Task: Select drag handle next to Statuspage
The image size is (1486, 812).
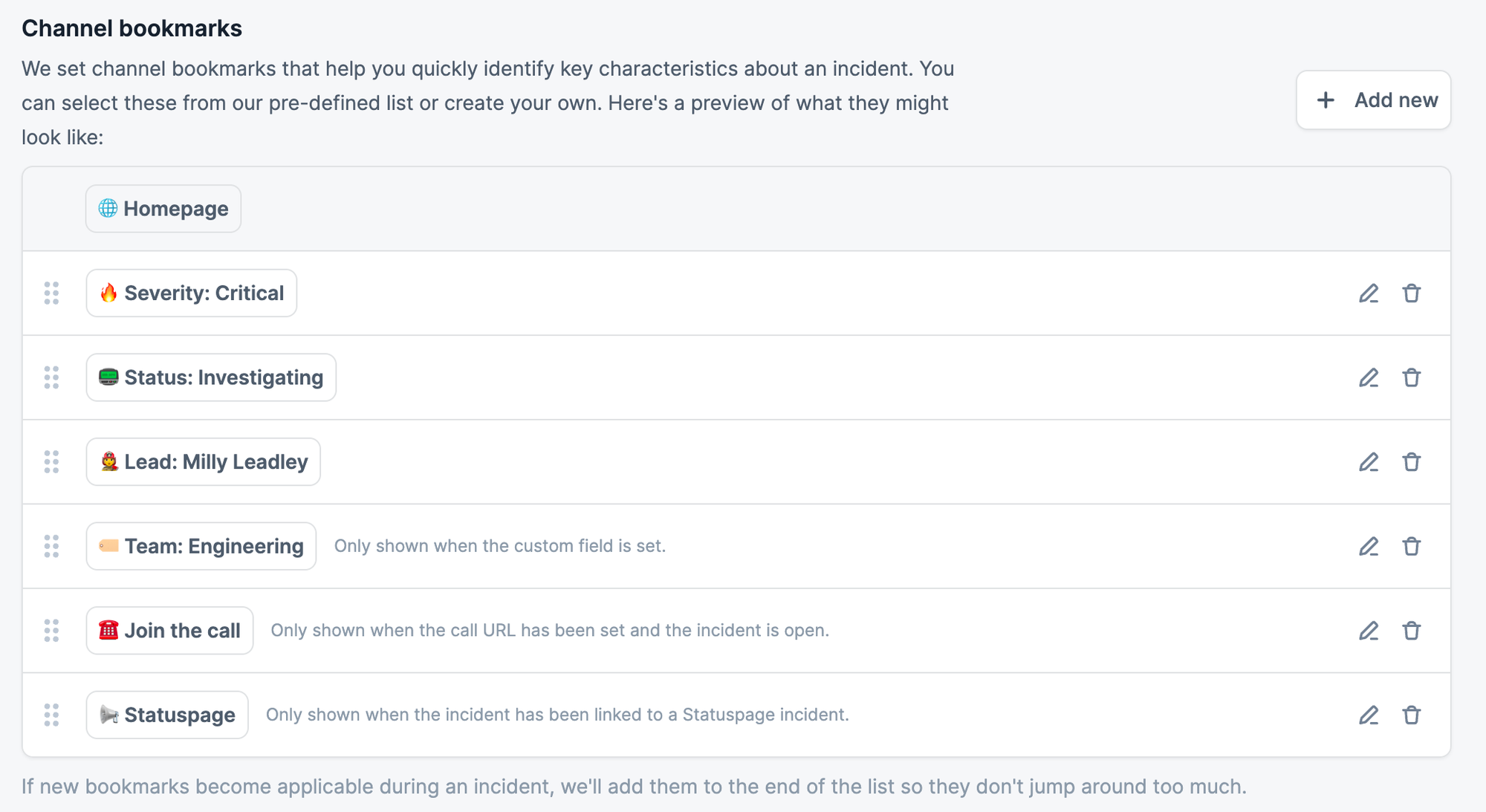Action: point(51,715)
